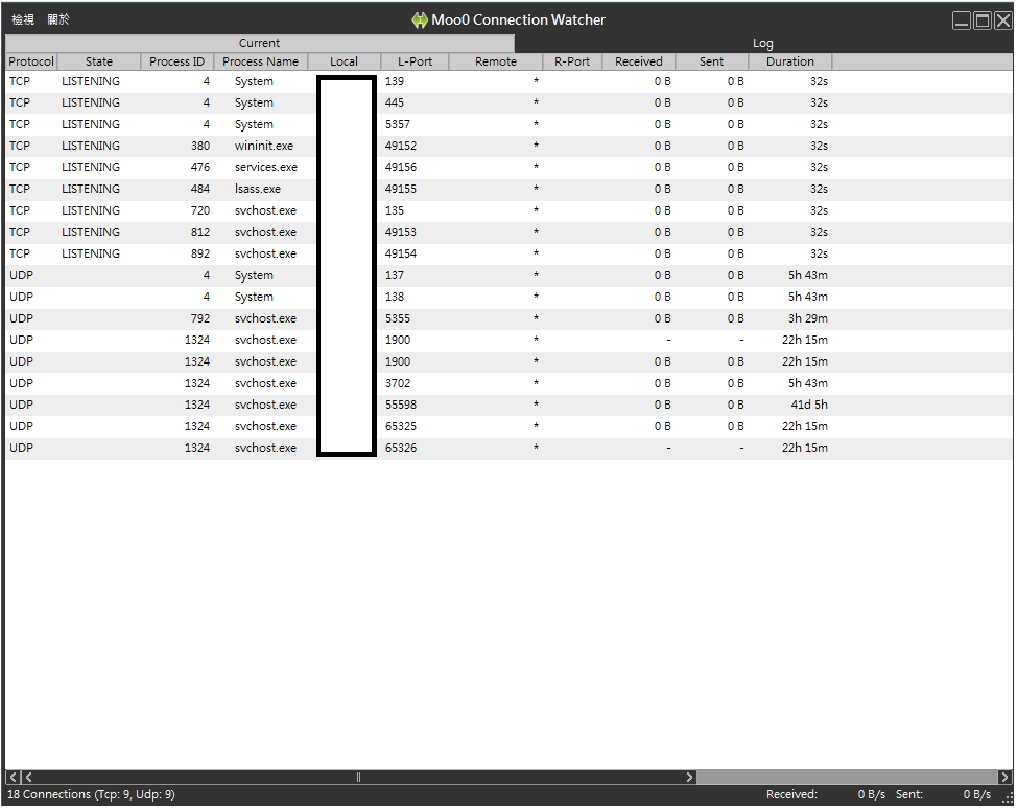Click L-Port value 137

coord(394,275)
